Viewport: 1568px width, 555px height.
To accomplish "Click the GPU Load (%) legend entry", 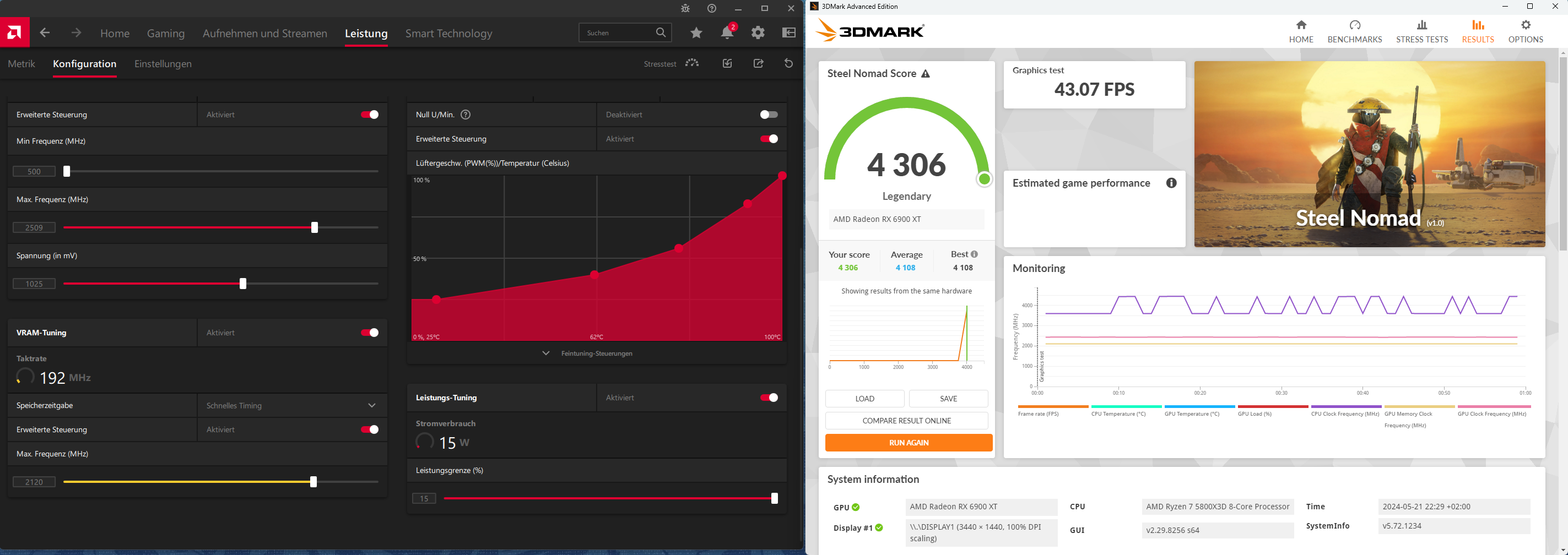I will pos(1273,411).
